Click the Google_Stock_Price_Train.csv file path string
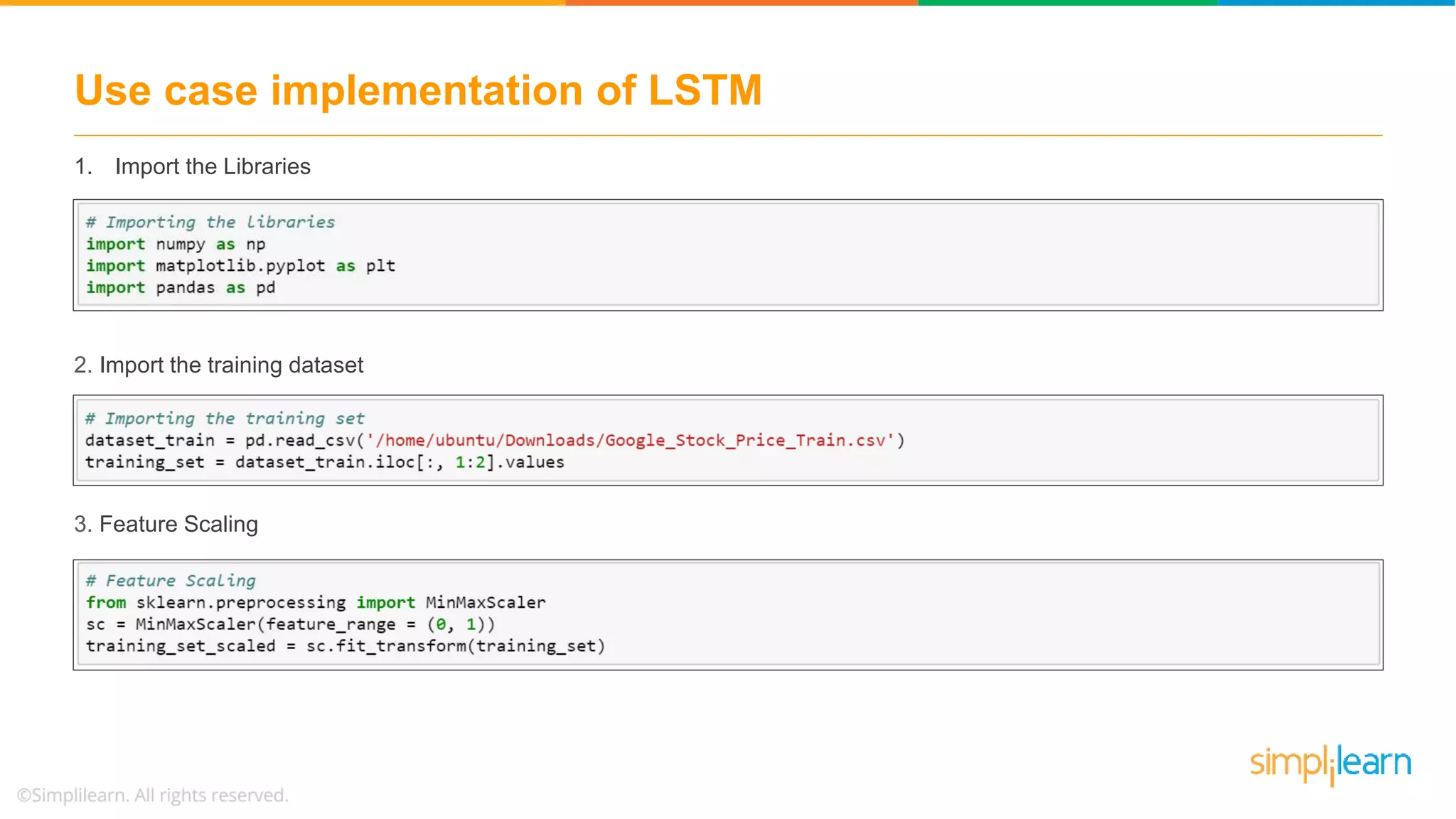 630,441
